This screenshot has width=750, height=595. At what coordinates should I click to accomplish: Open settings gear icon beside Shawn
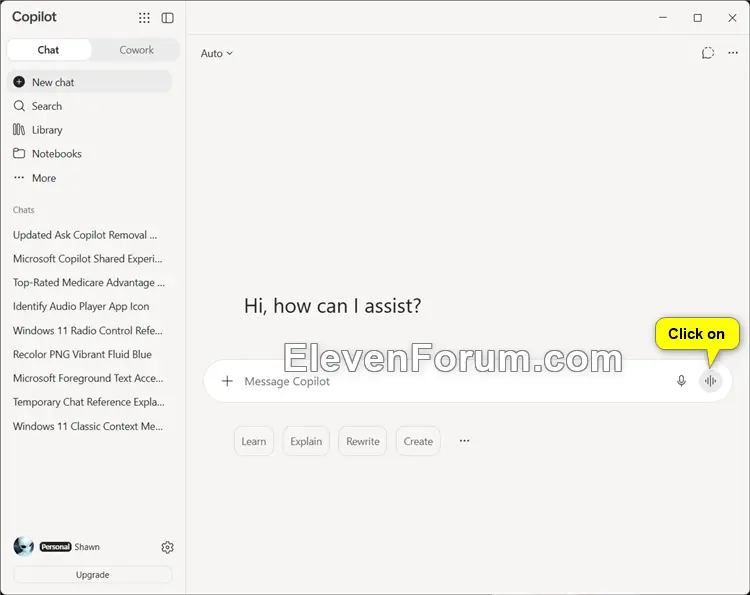coord(167,547)
